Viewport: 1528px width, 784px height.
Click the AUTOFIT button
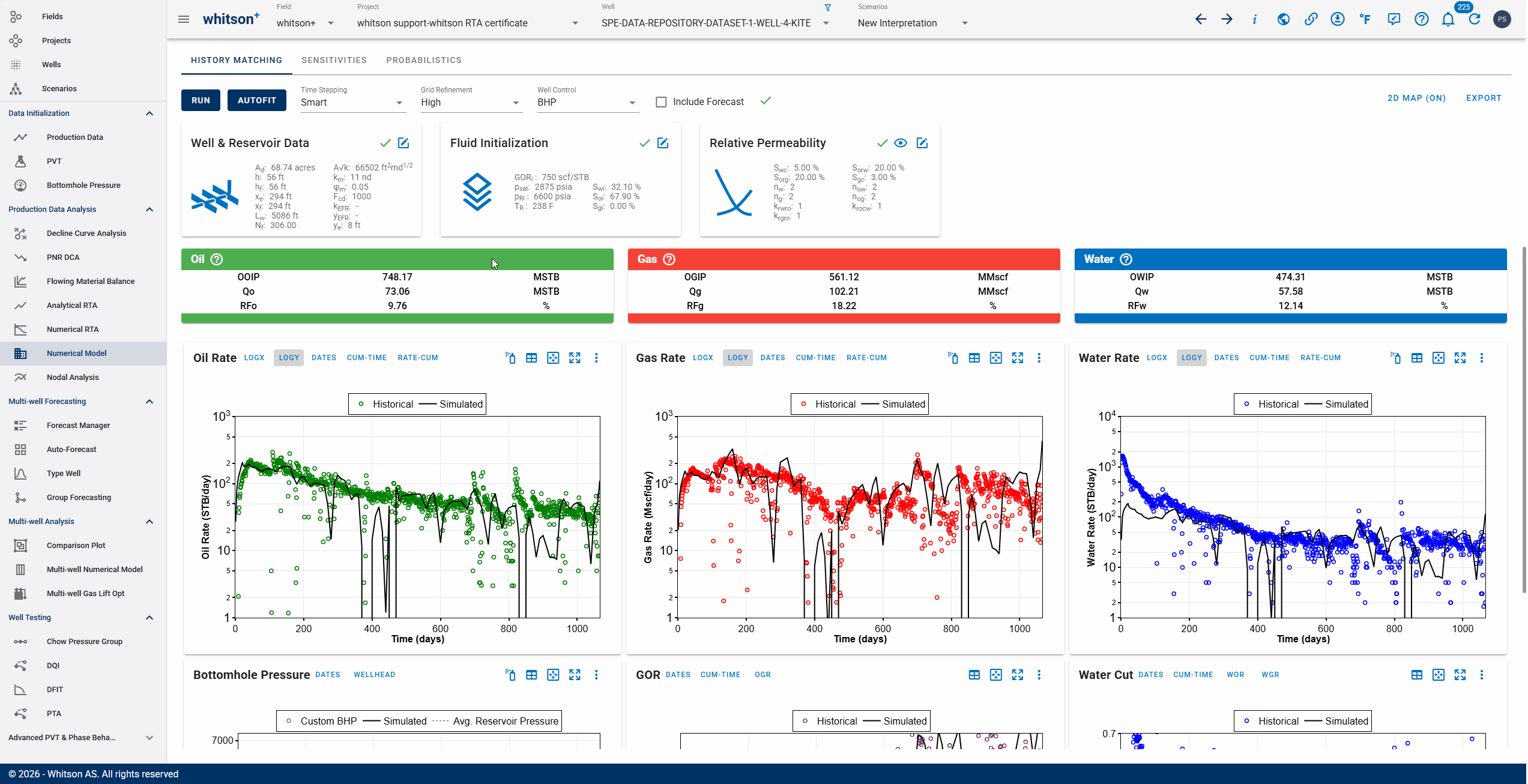(x=257, y=100)
